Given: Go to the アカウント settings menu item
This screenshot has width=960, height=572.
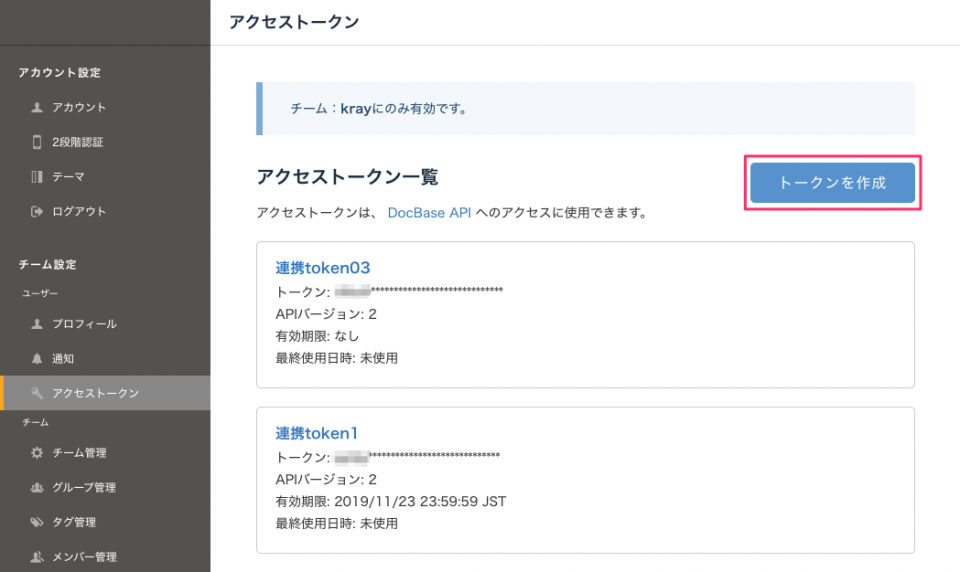Looking at the screenshot, I should click(79, 107).
